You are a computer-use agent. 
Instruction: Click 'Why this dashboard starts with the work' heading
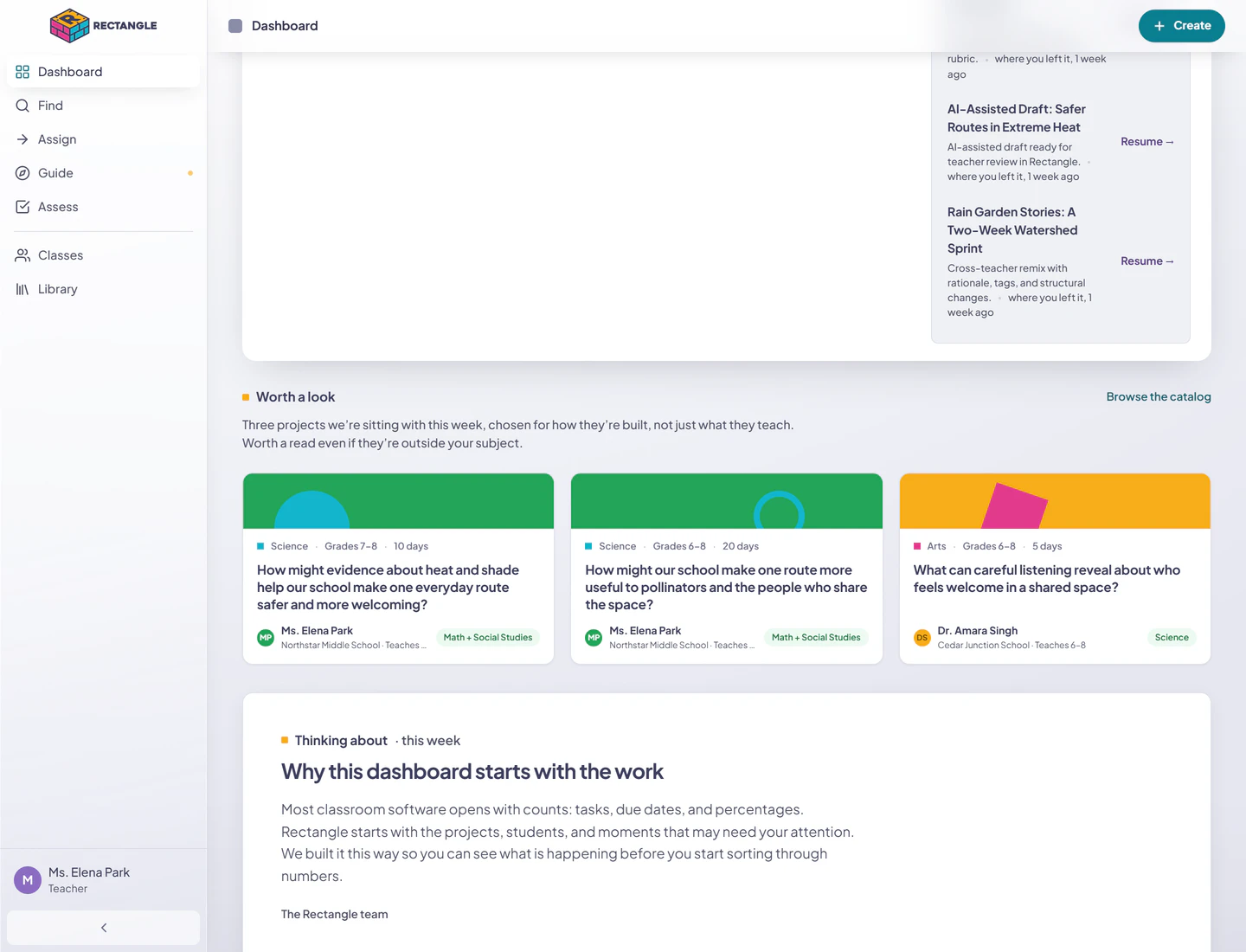[472, 772]
